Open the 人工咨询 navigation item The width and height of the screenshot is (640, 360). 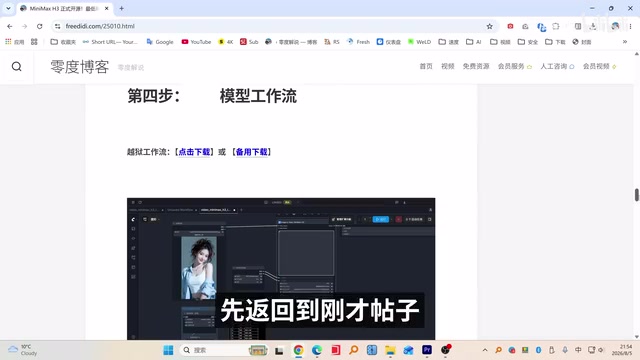click(x=557, y=66)
